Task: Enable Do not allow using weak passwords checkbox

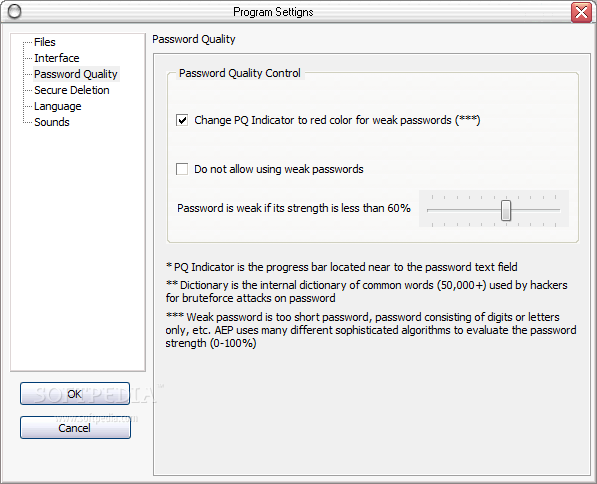Action: [x=182, y=169]
